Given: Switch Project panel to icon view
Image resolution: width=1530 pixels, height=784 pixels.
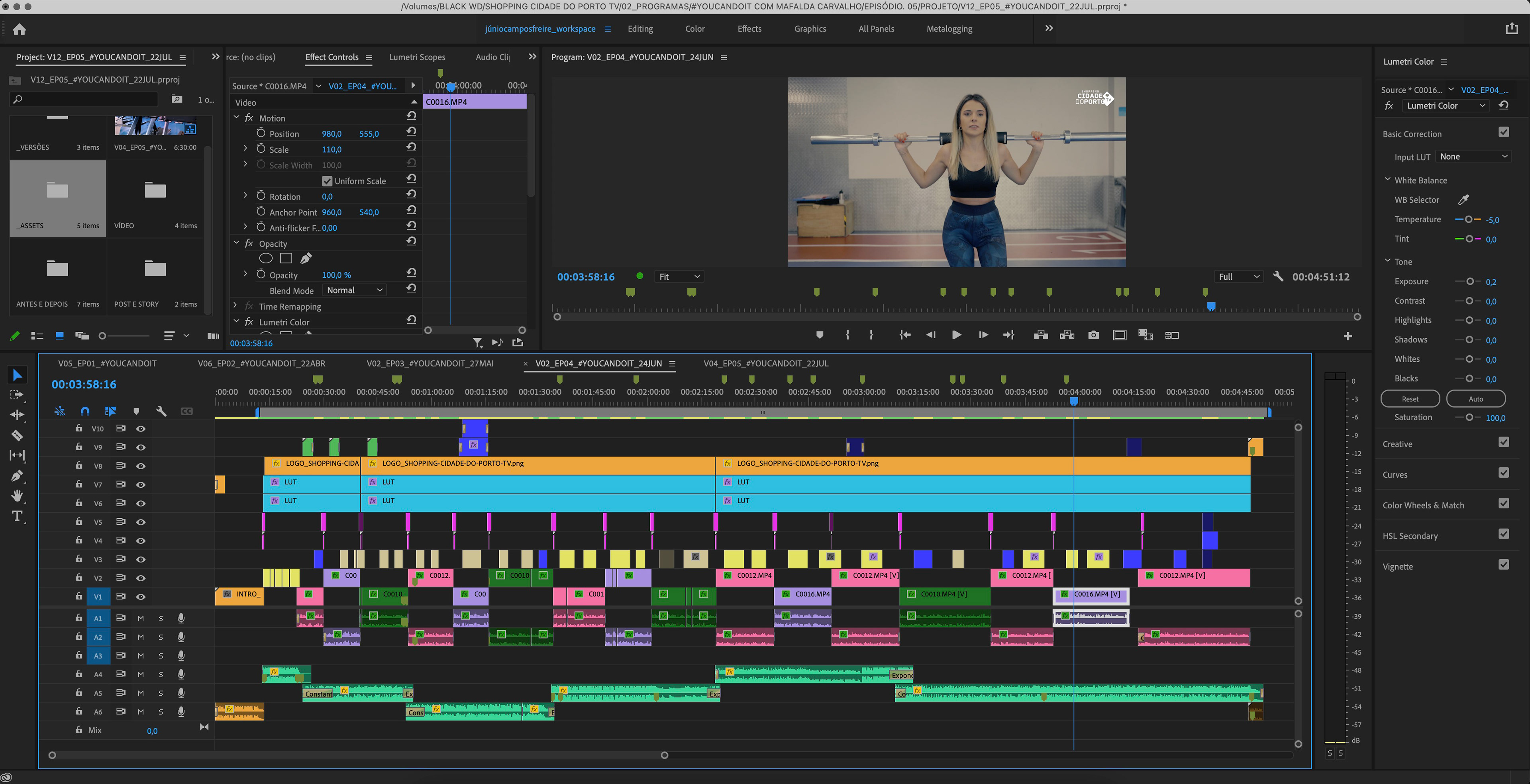Looking at the screenshot, I should point(59,336).
